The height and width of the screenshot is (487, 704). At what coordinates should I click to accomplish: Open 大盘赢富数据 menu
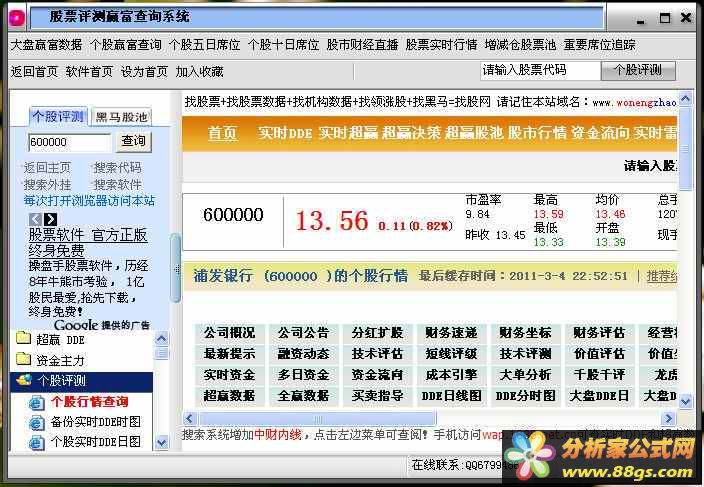coord(46,45)
